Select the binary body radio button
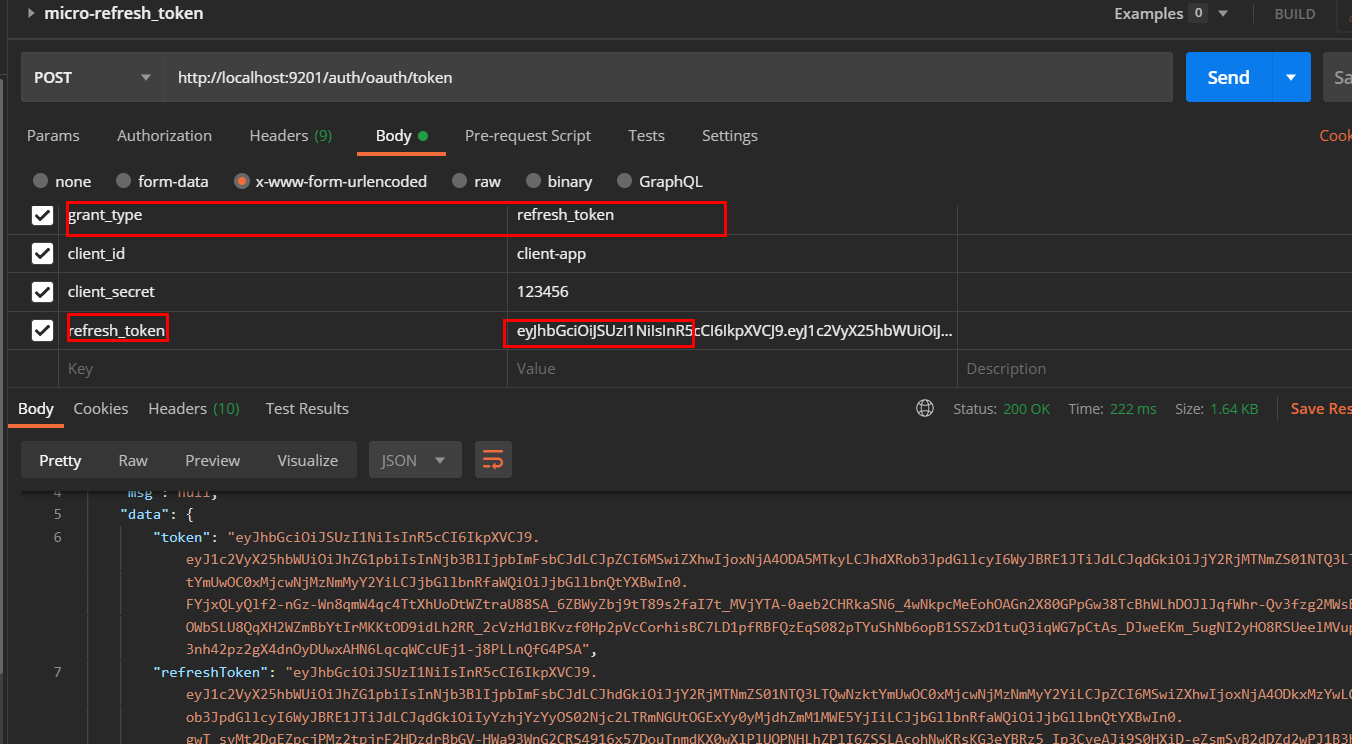Screen dimensions: 1352x744 pyautogui.click(x=533, y=181)
